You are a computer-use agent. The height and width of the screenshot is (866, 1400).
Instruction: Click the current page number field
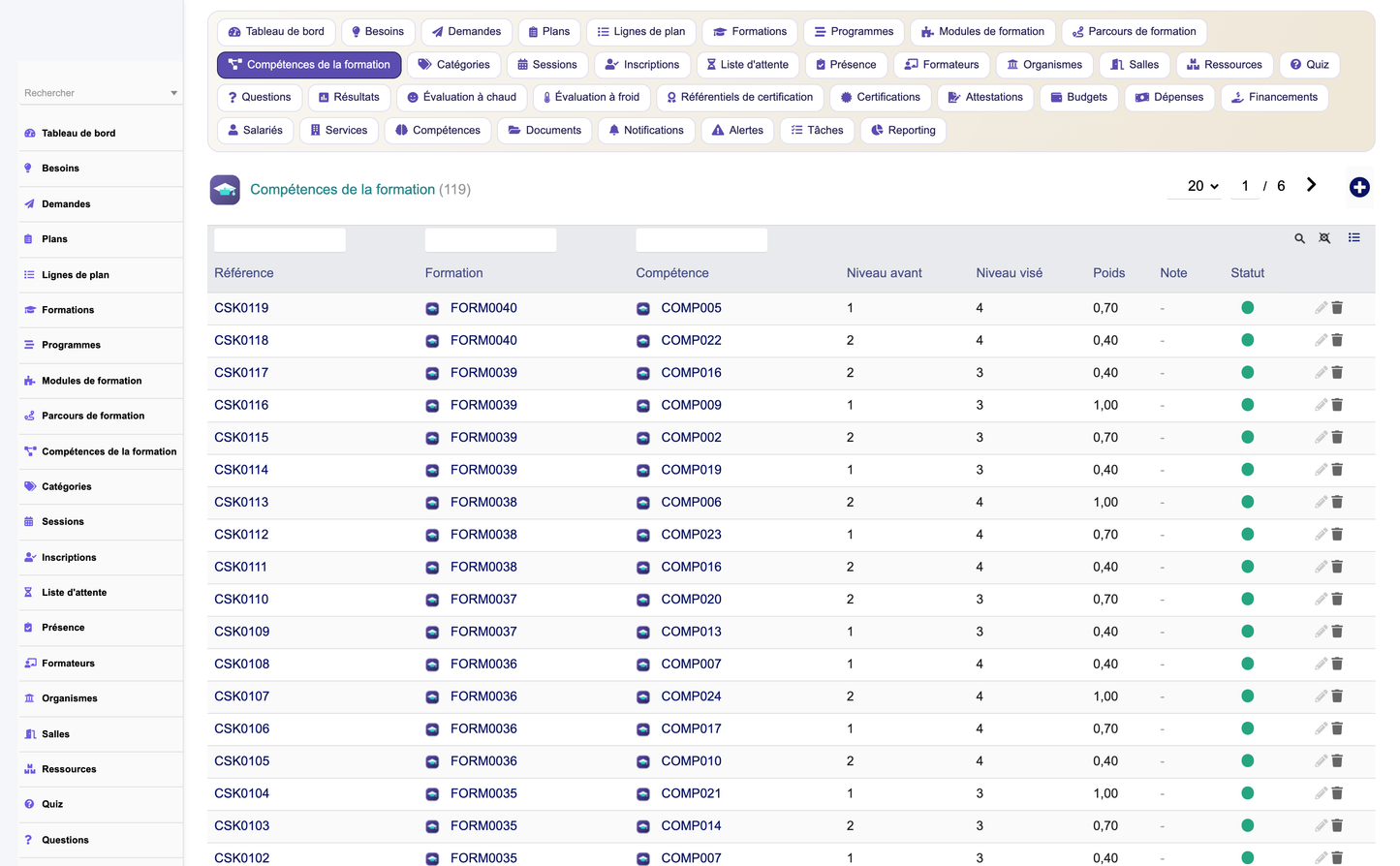(1245, 186)
